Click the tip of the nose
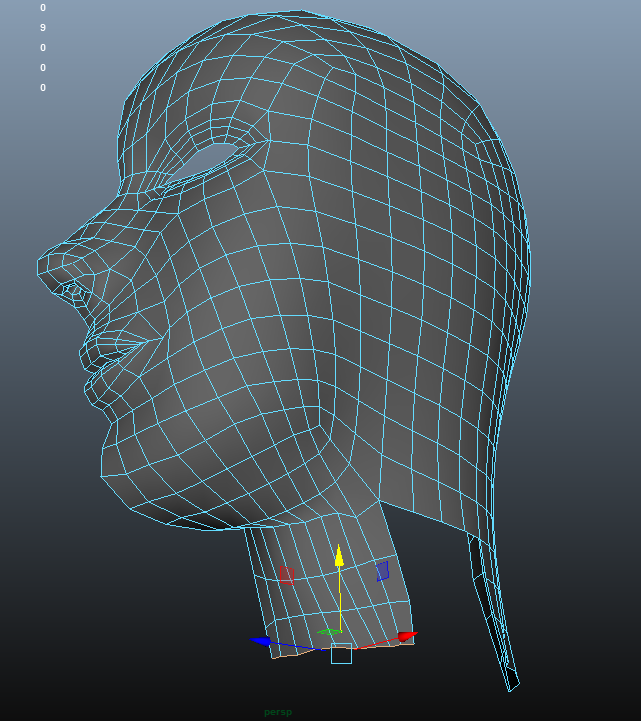This screenshot has height=721, width=641. pyautogui.click(x=42, y=265)
